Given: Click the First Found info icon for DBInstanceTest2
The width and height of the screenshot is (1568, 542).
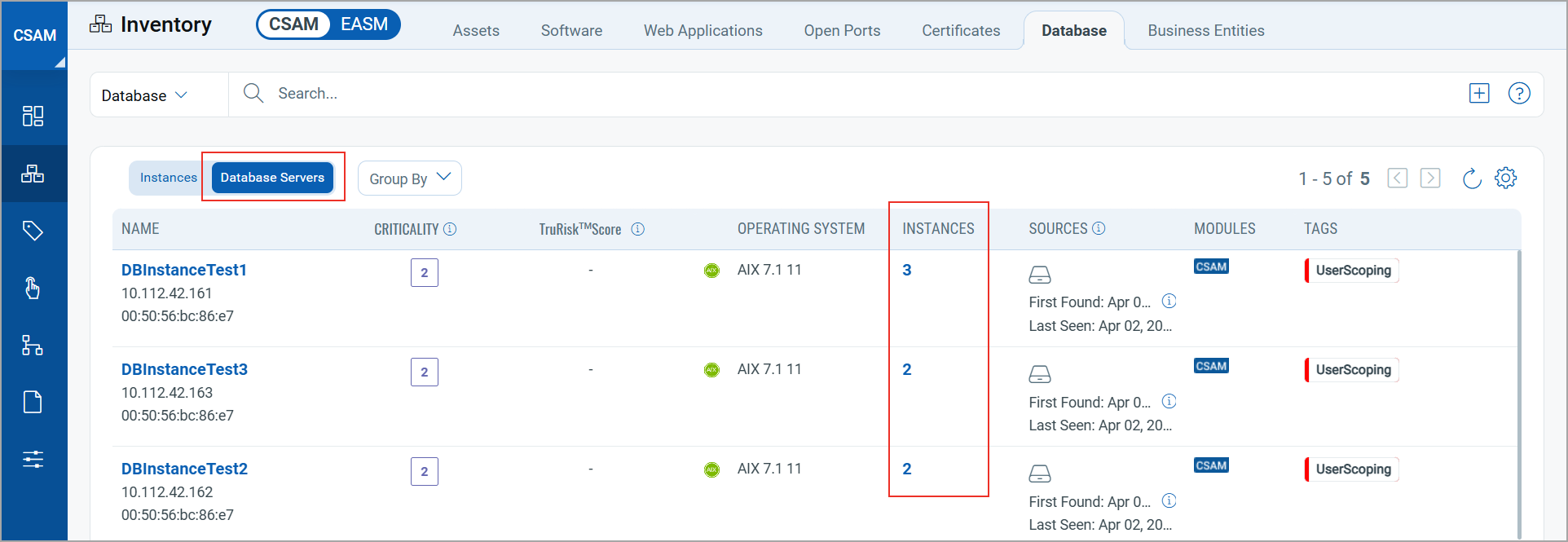Looking at the screenshot, I should 1169,500.
